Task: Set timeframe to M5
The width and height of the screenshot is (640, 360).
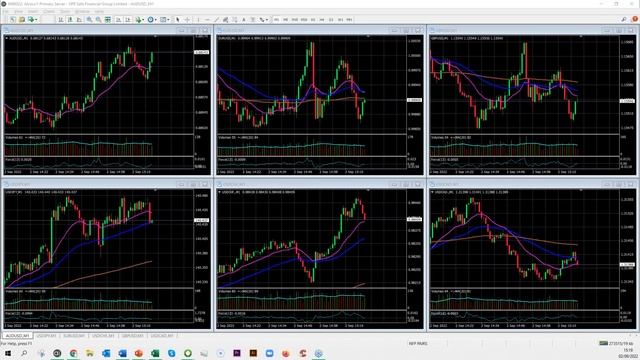Action: [285, 19]
